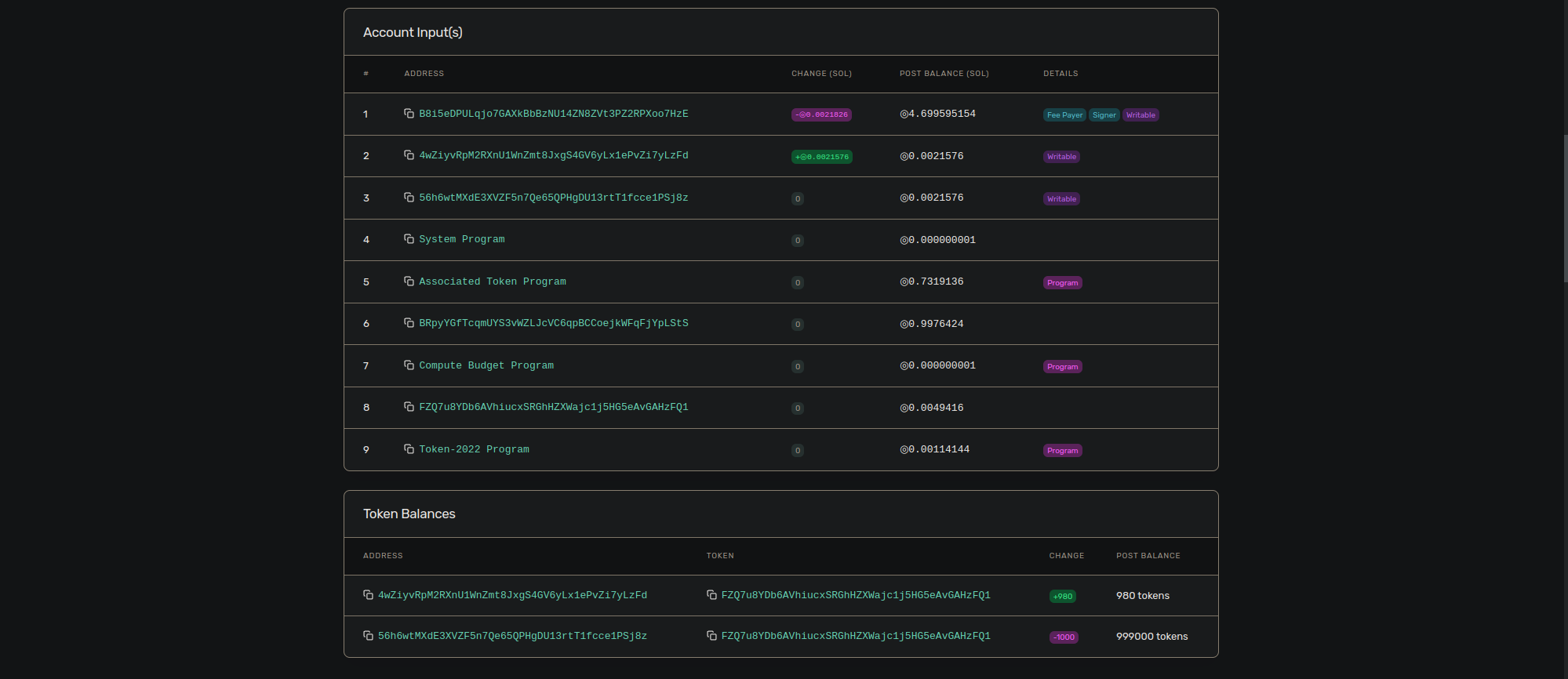Copy address BRpyYGfTcqmUYS3vWZLJcVC6qpBCCoejkWFqFjYpLStS
The image size is (1568, 679).
409,323
